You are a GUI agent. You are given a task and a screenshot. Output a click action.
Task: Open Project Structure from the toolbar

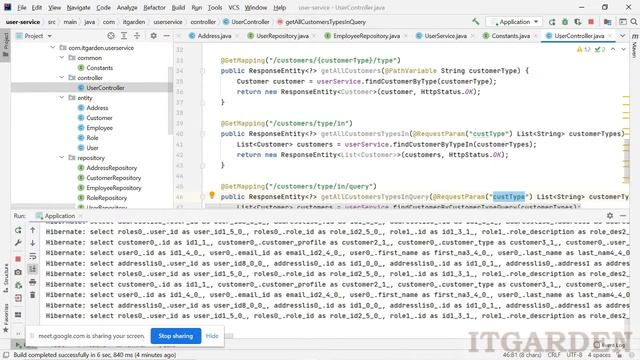pos(607,22)
